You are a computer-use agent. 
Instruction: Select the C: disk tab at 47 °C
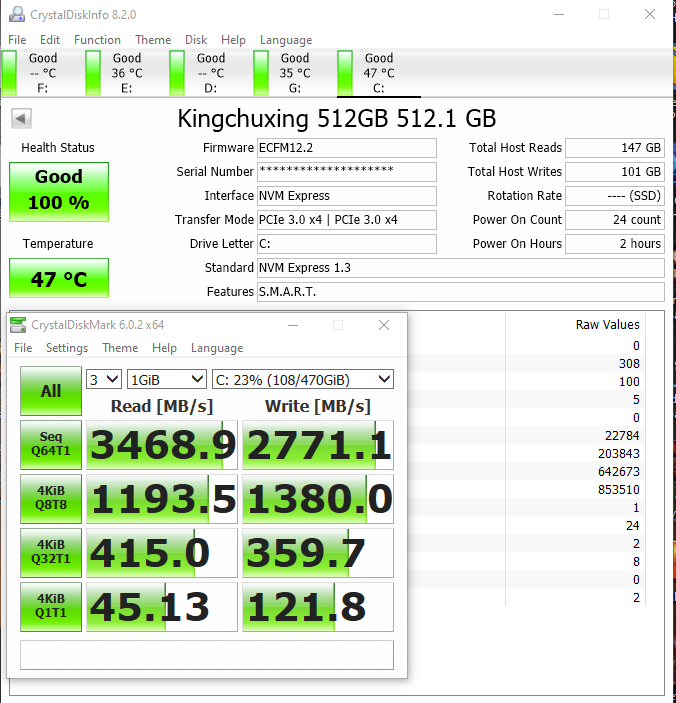coord(379,73)
